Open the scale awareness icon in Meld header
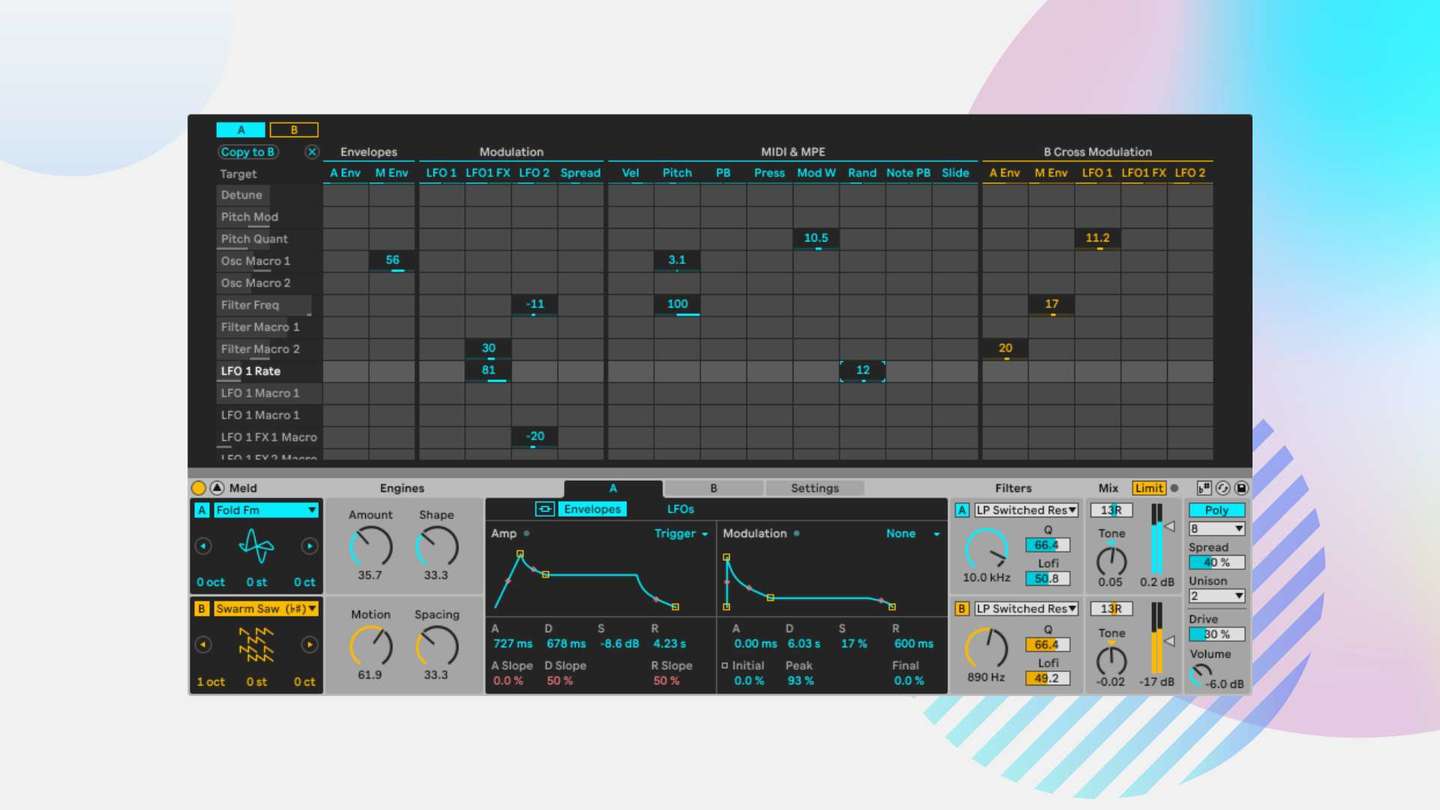The width and height of the screenshot is (1440, 810). (x=1204, y=488)
